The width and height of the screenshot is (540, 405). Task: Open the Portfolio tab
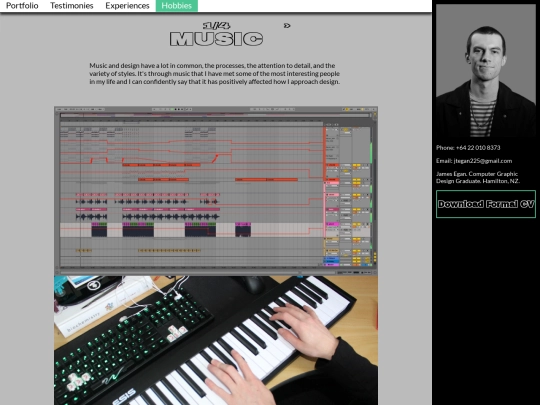pos(22,6)
